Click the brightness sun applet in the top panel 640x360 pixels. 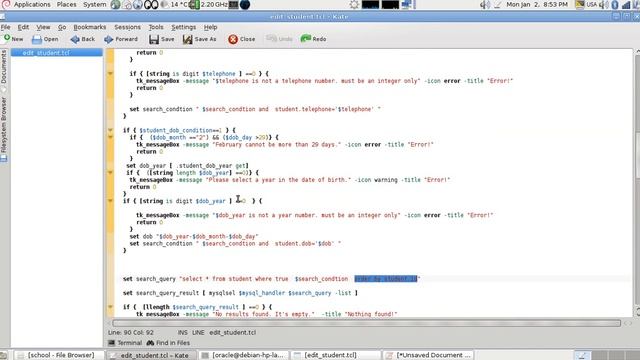click(354, 4)
